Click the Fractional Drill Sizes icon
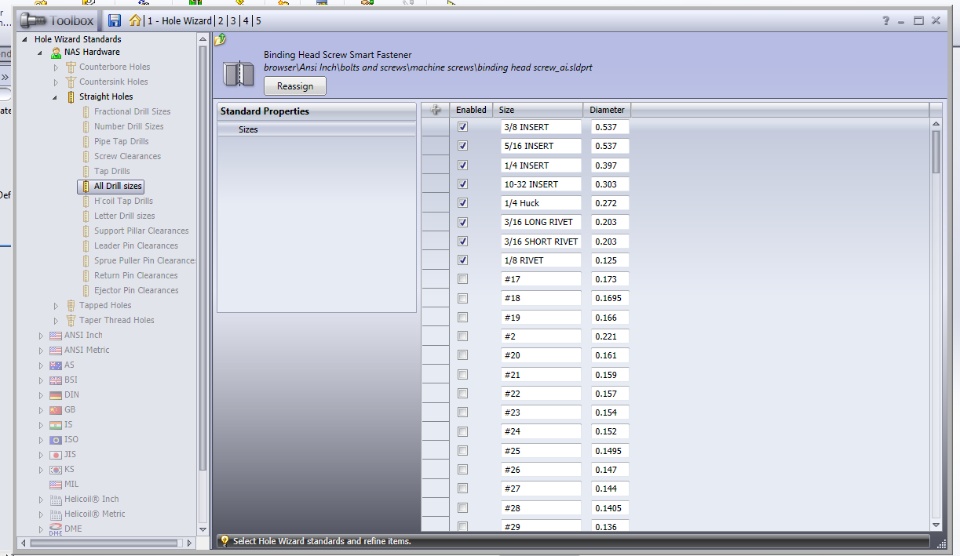Image resolution: width=960 pixels, height=556 pixels. [86, 111]
